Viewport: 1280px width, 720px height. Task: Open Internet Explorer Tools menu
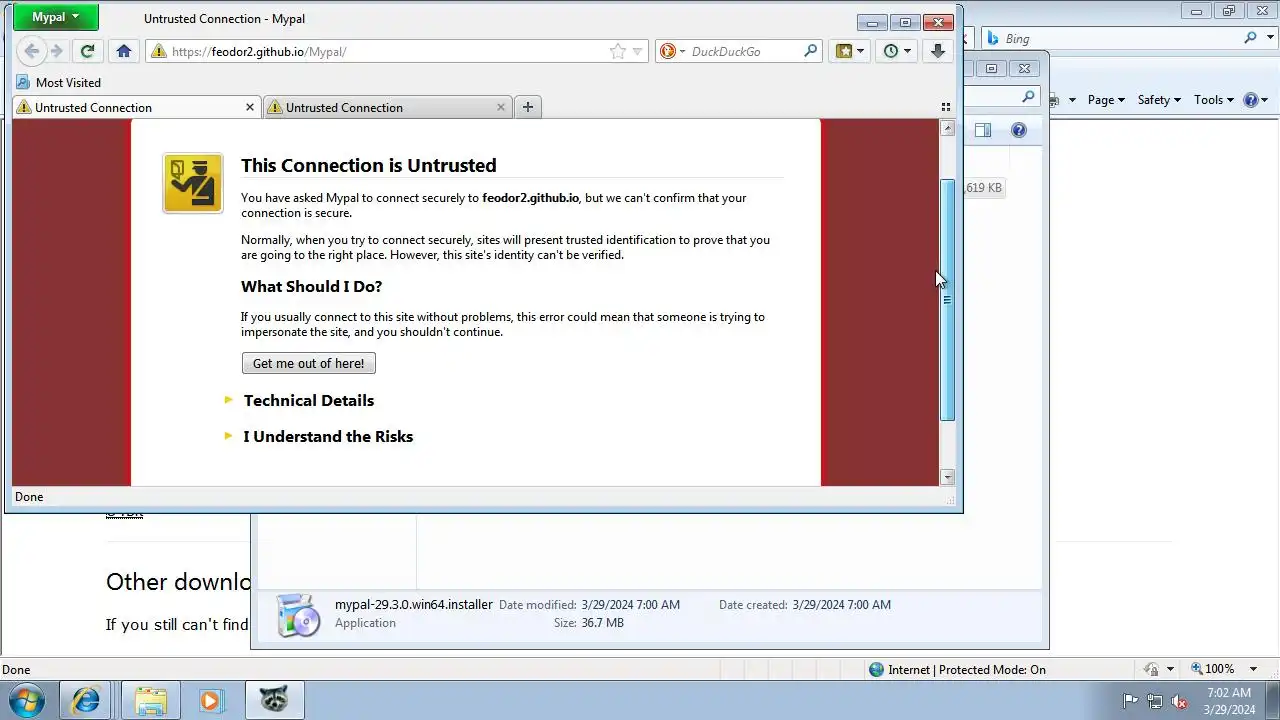pos(1214,99)
